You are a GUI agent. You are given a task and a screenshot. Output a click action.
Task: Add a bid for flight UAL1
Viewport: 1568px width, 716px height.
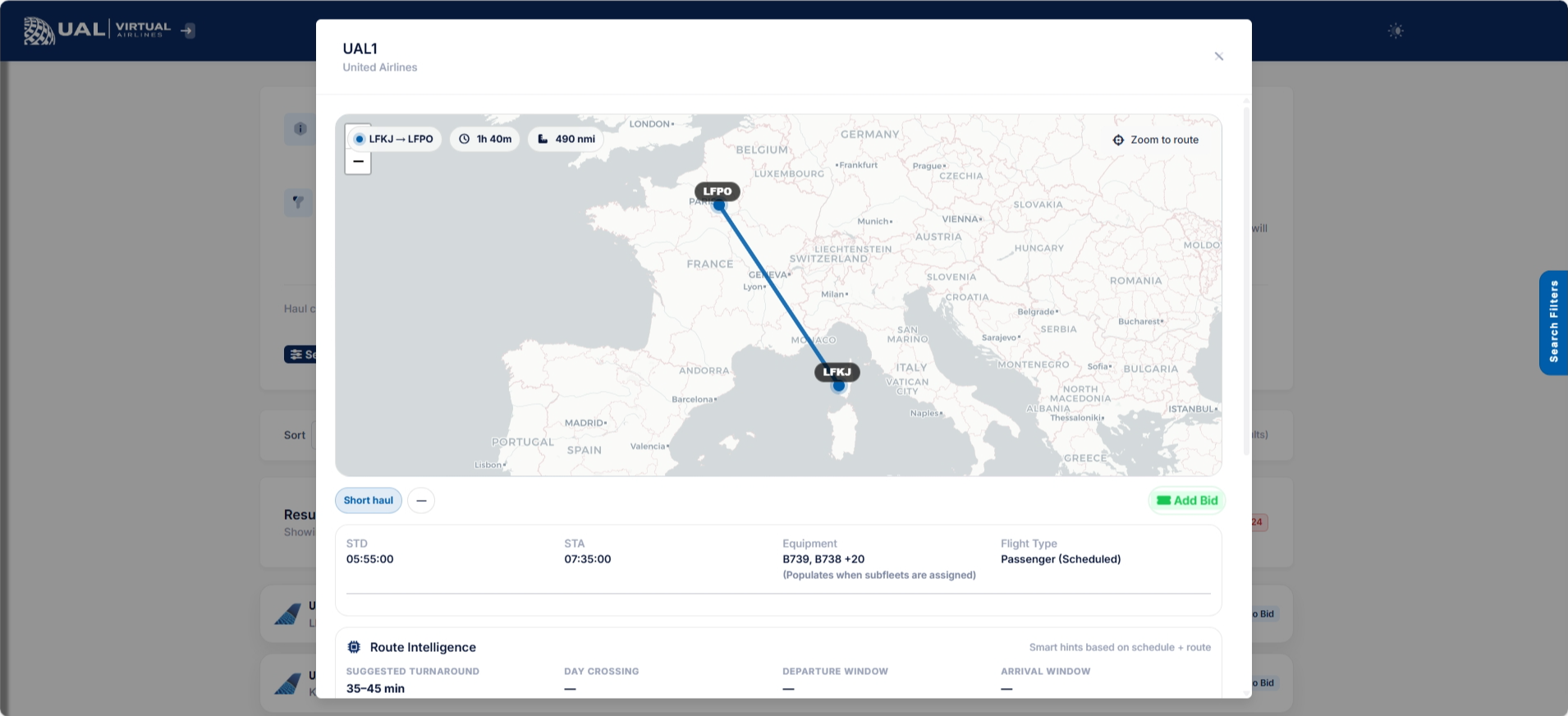pos(1186,501)
